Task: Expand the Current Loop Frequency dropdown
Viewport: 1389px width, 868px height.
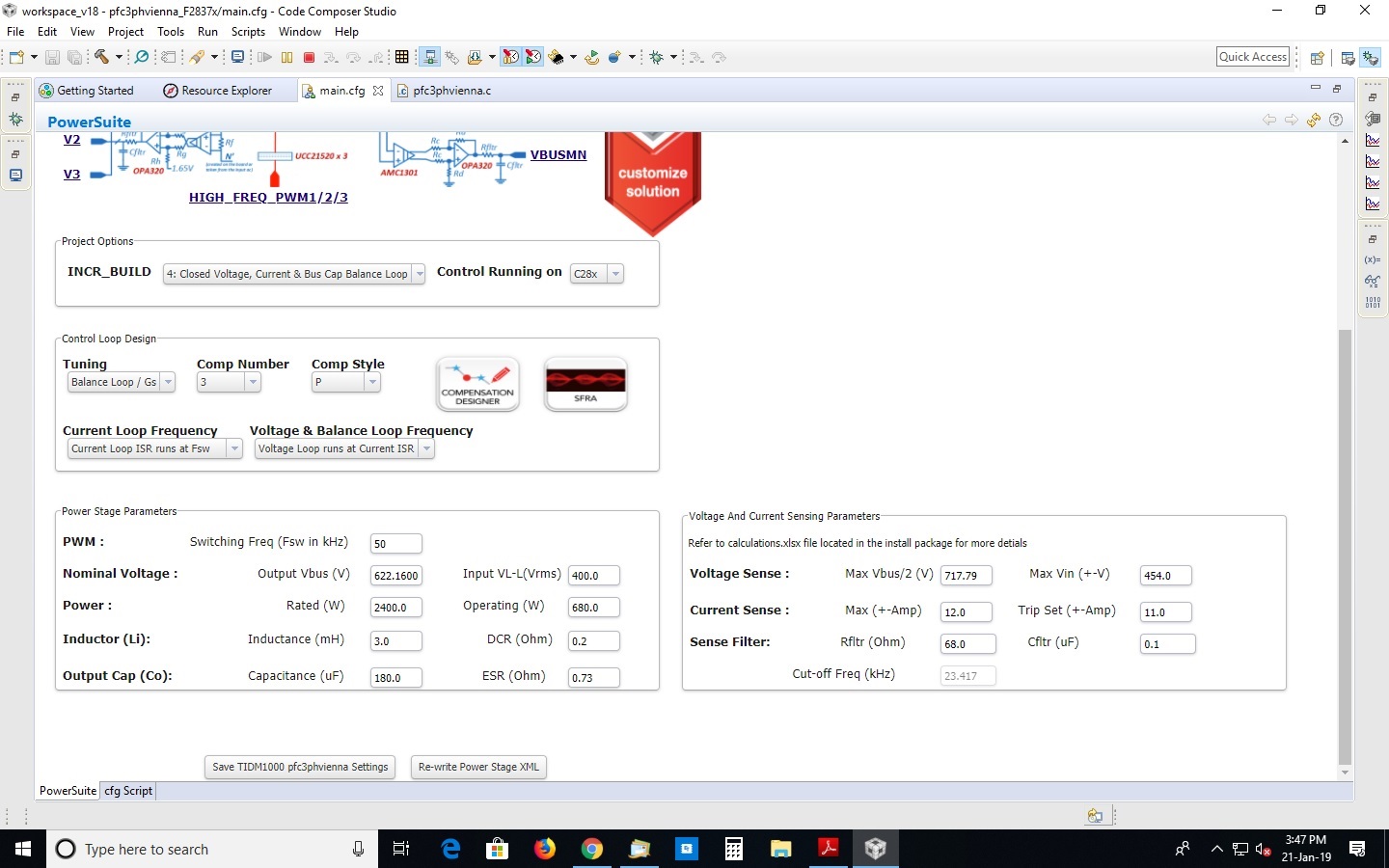Action: coord(154,448)
